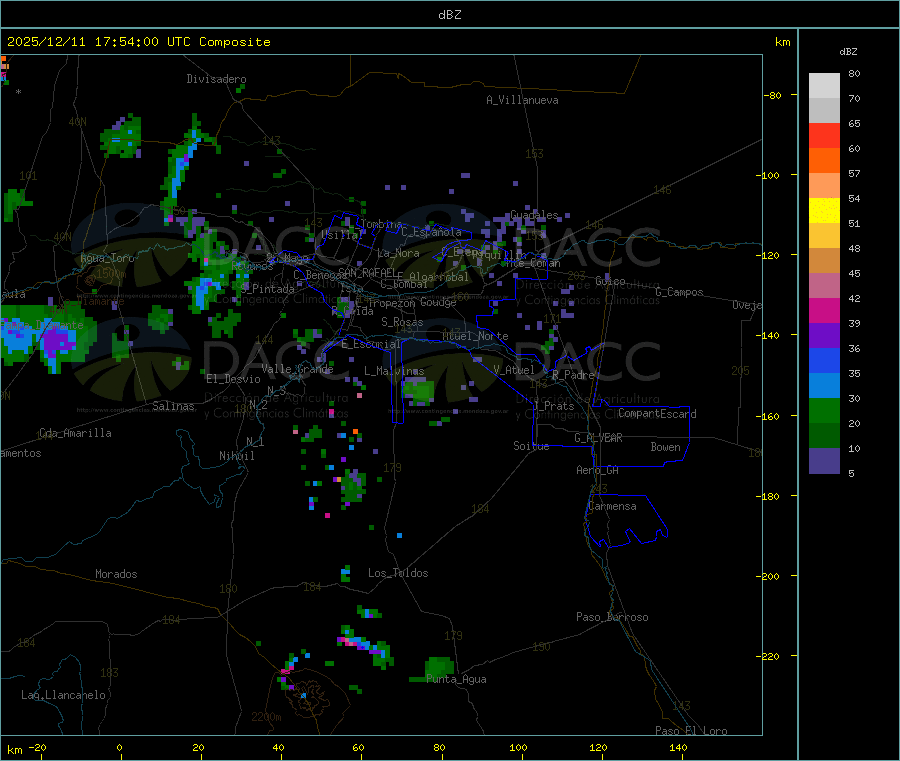Select the 'Bowen' place label
The width and height of the screenshot is (900, 761).
pyautogui.click(x=666, y=447)
